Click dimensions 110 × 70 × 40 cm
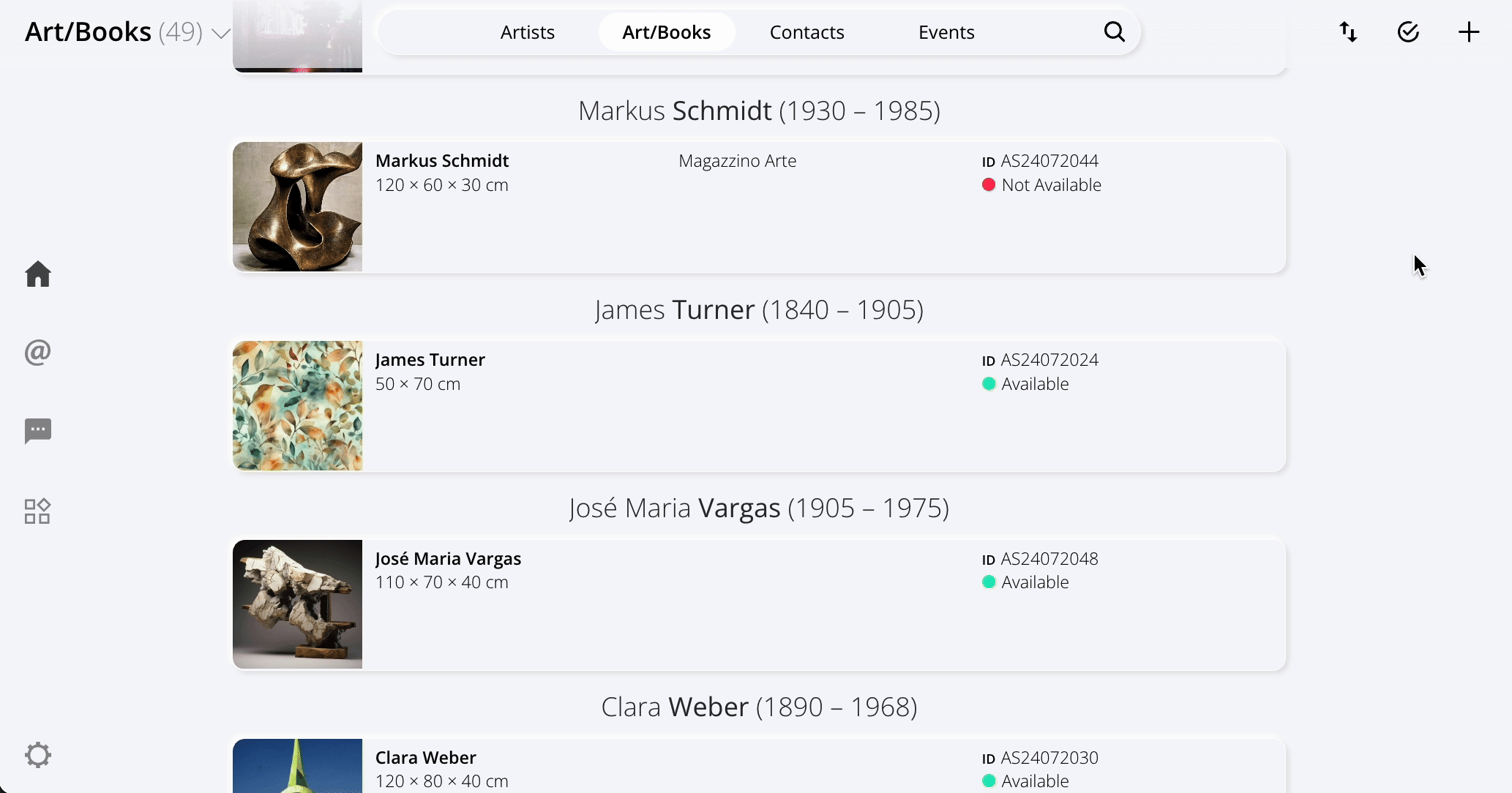The height and width of the screenshot is (793, 1512). (442, 582)
